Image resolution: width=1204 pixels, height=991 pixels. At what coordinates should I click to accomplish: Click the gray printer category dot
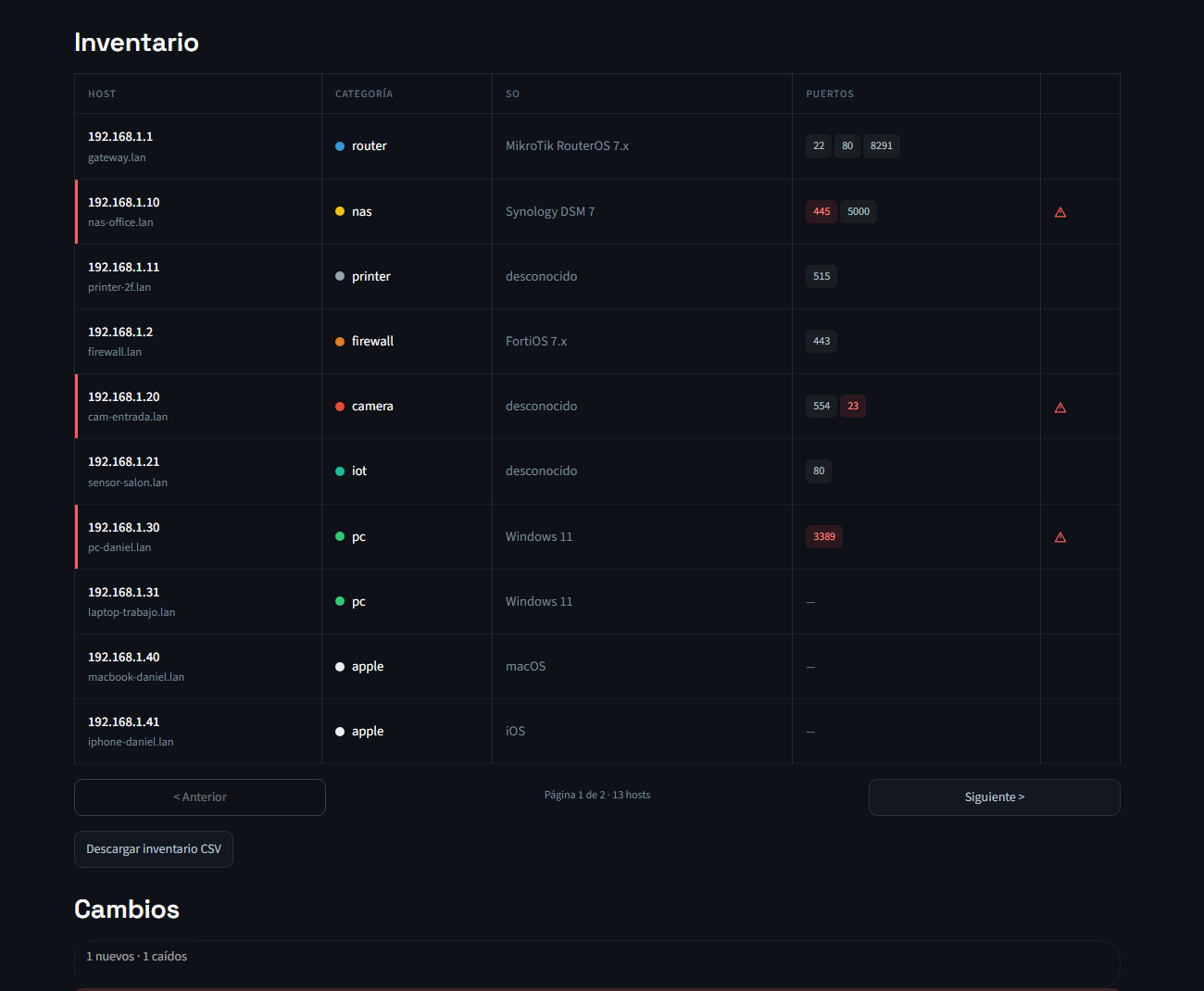340,276
